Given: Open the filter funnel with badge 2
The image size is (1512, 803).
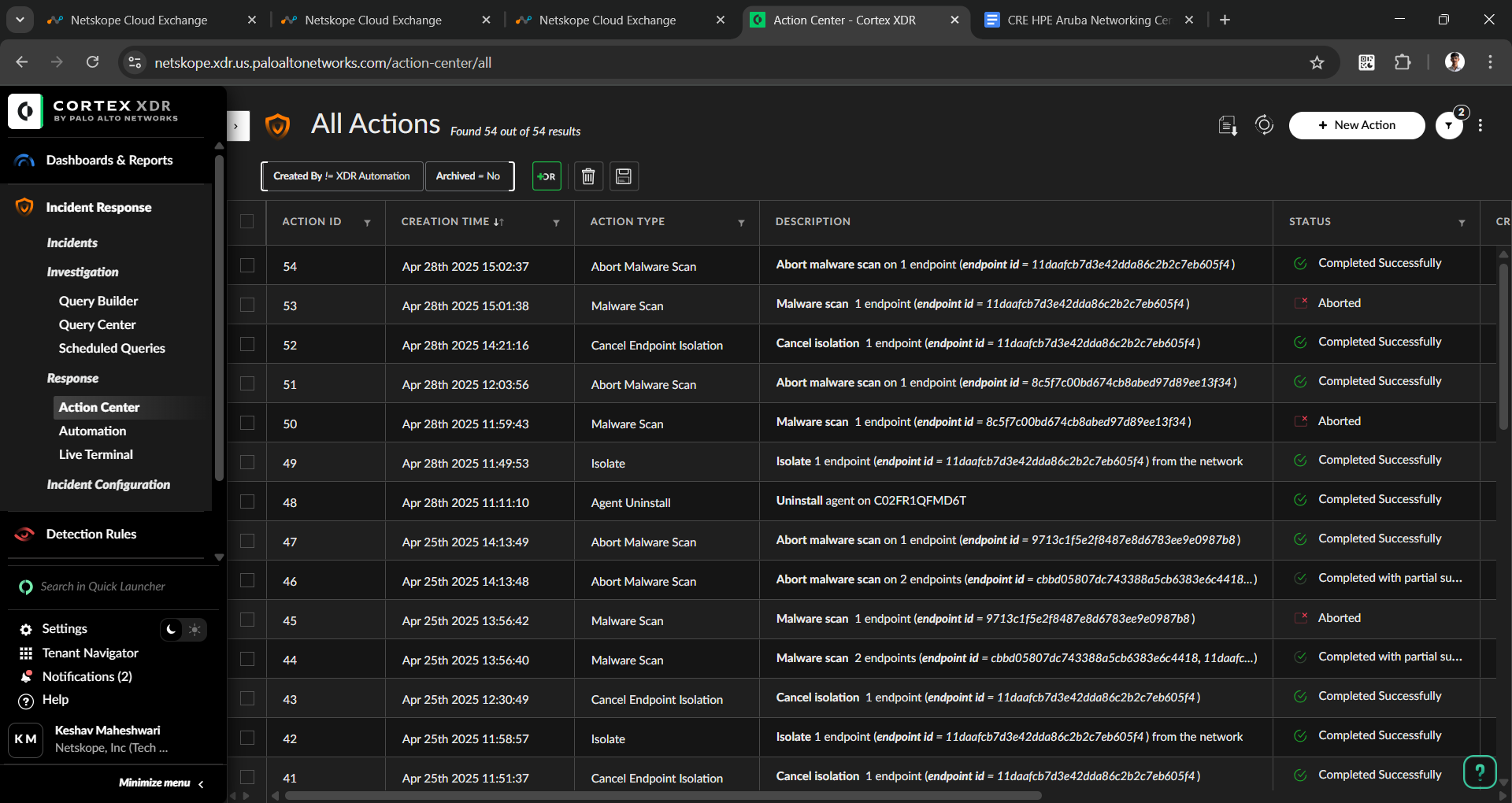Looking at the screenshot, I should (x=1450, y=125).
